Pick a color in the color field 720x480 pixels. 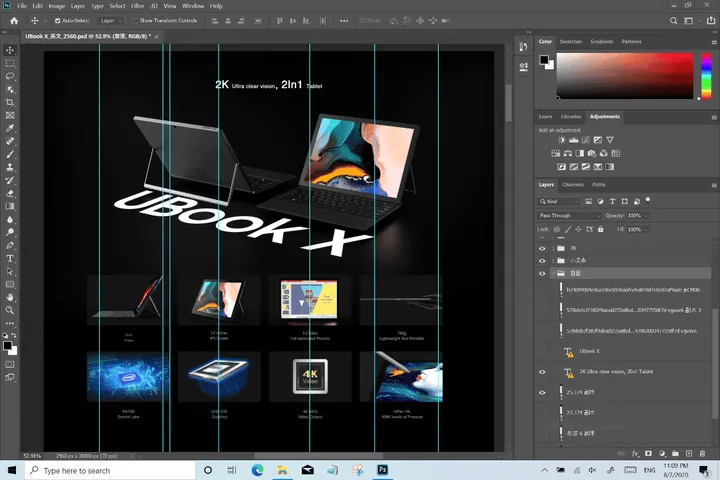click(625, 76)
